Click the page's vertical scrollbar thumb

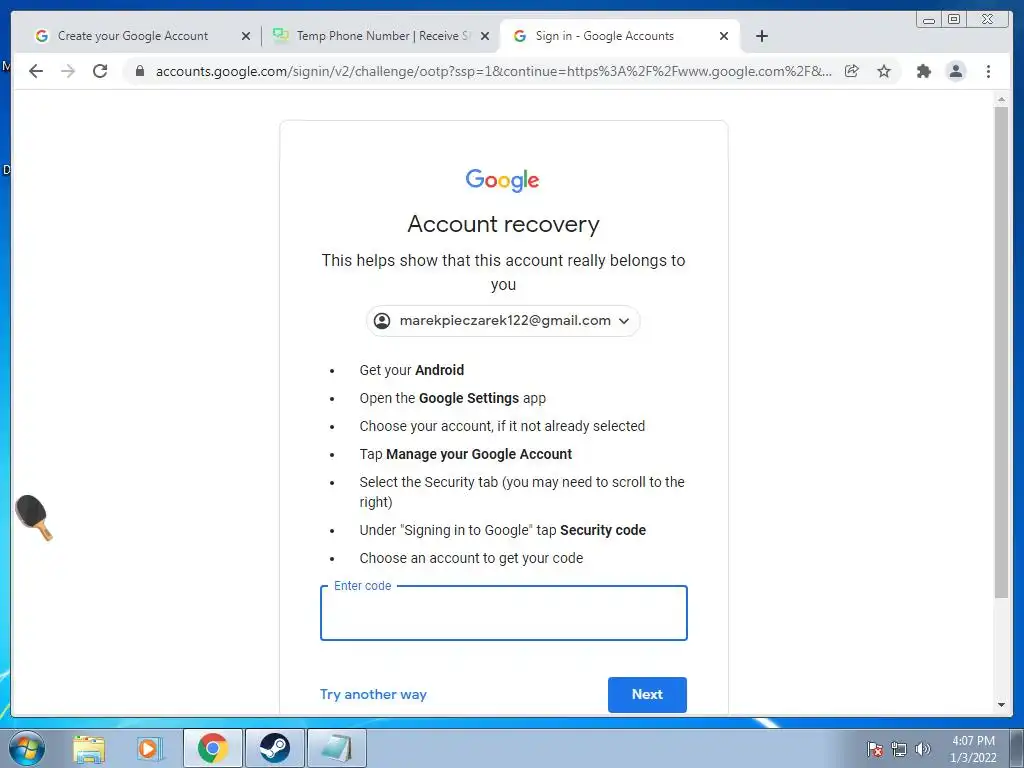(1001, 353)
